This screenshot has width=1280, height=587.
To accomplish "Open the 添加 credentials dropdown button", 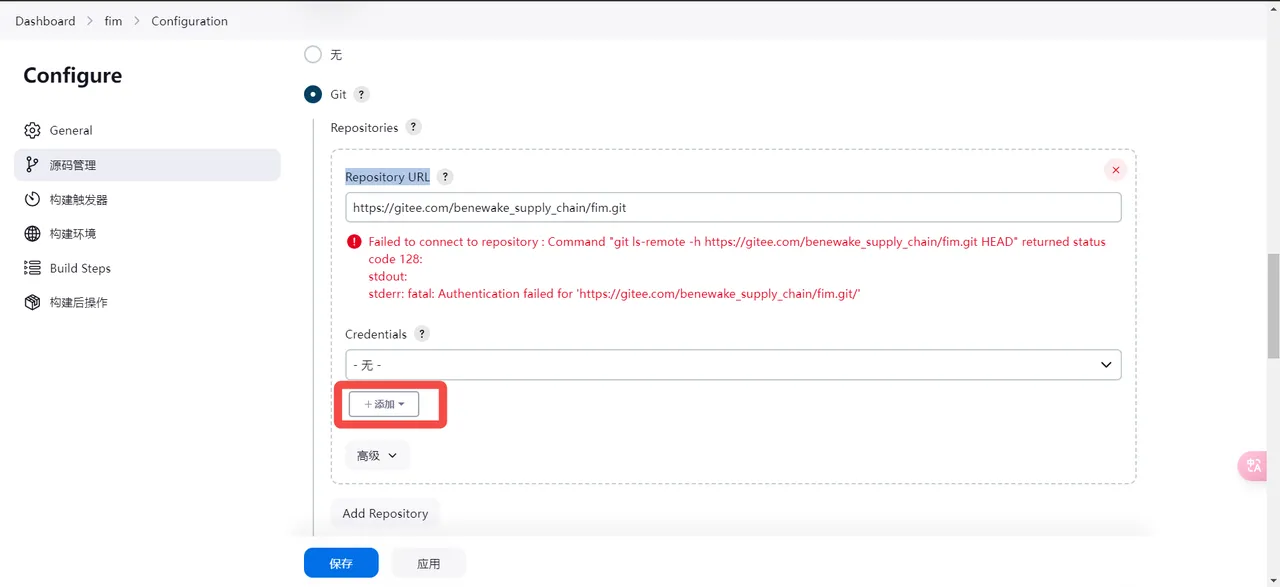I will pyautogui.click(x=384, y=404).
